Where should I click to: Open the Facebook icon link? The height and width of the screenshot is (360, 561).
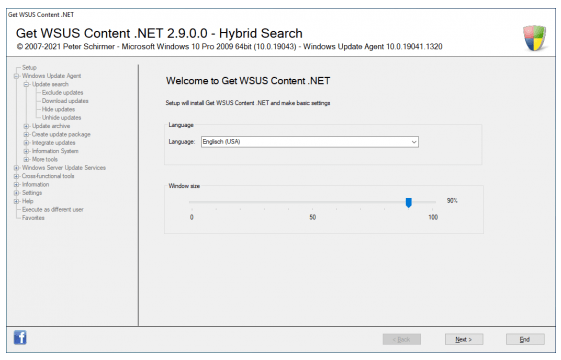point(20,337)
